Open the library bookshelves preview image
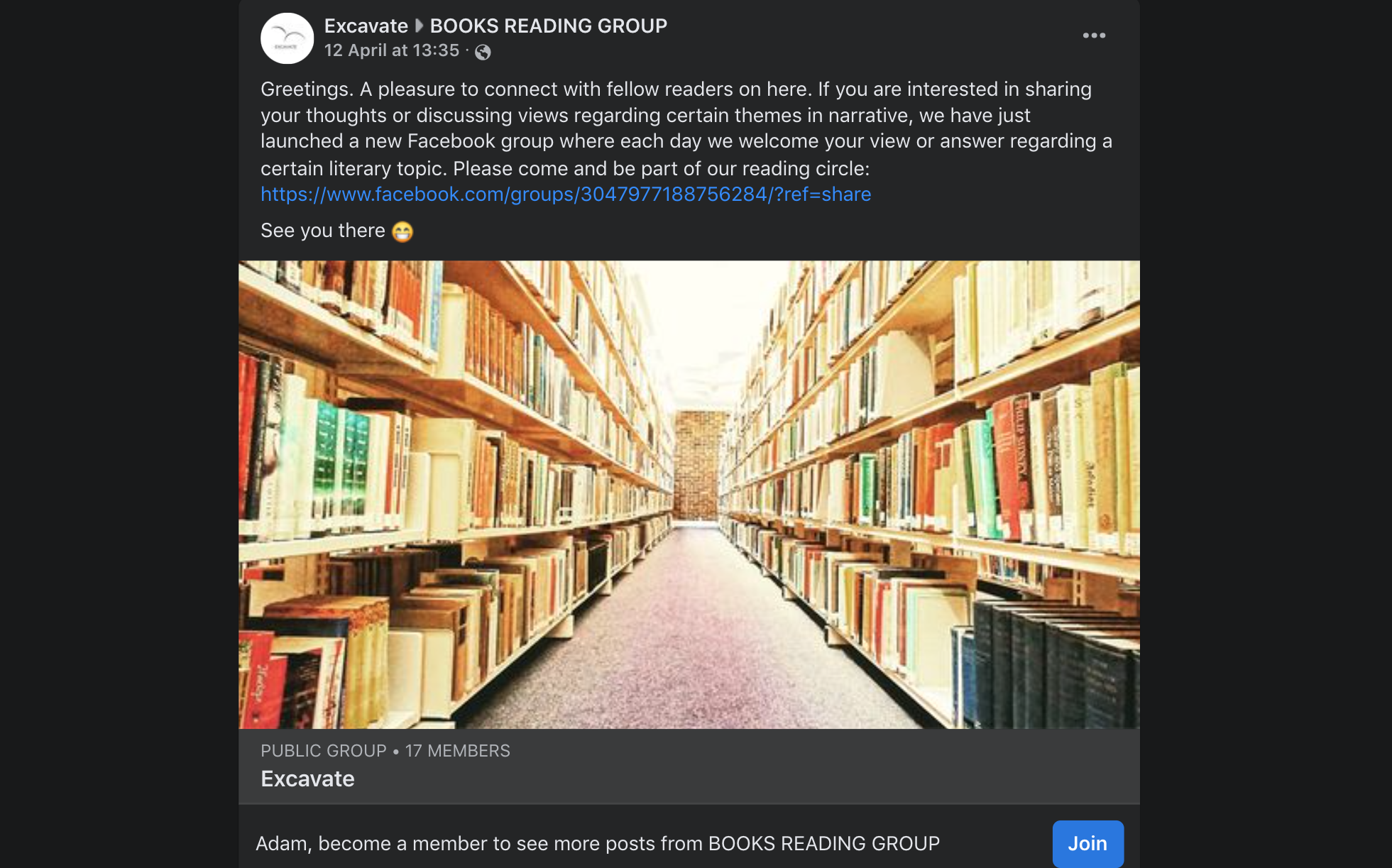The height and width of the screenshot is (868, 1392). pyautogui.click(x=689, y=495)
